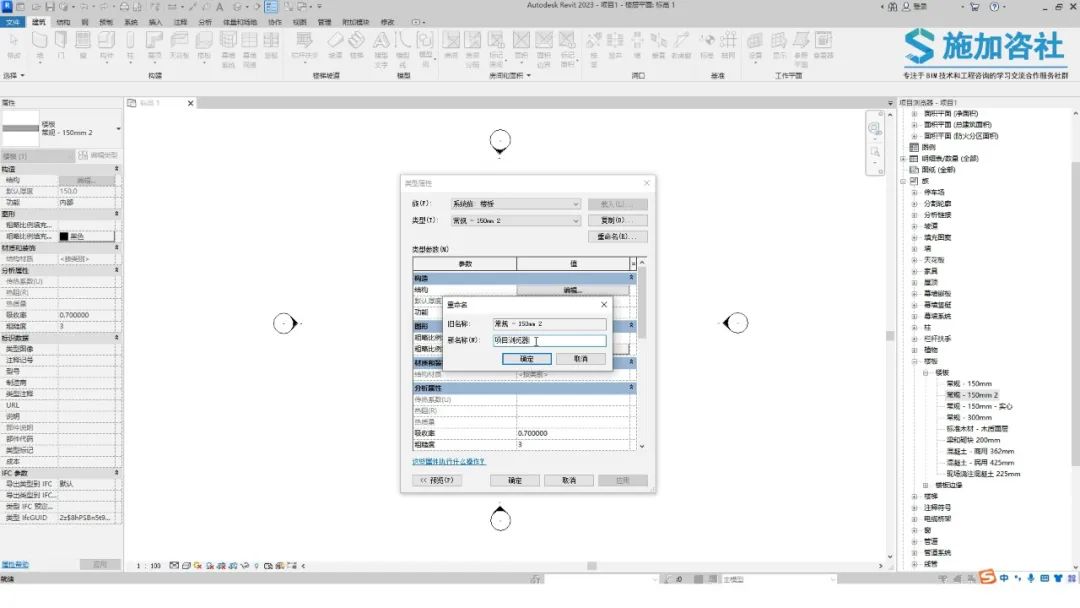
Task: Close the Rename dialog with its X
Action: (604, 304)
